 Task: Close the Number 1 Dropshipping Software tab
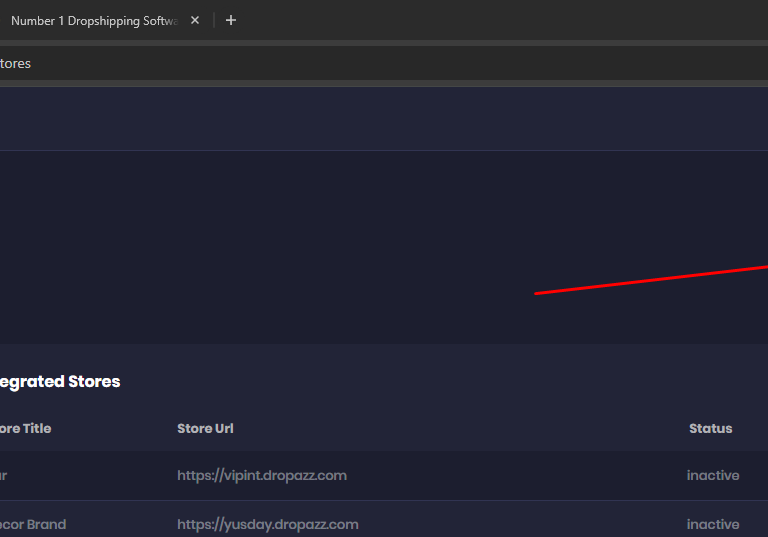[195, 20]
